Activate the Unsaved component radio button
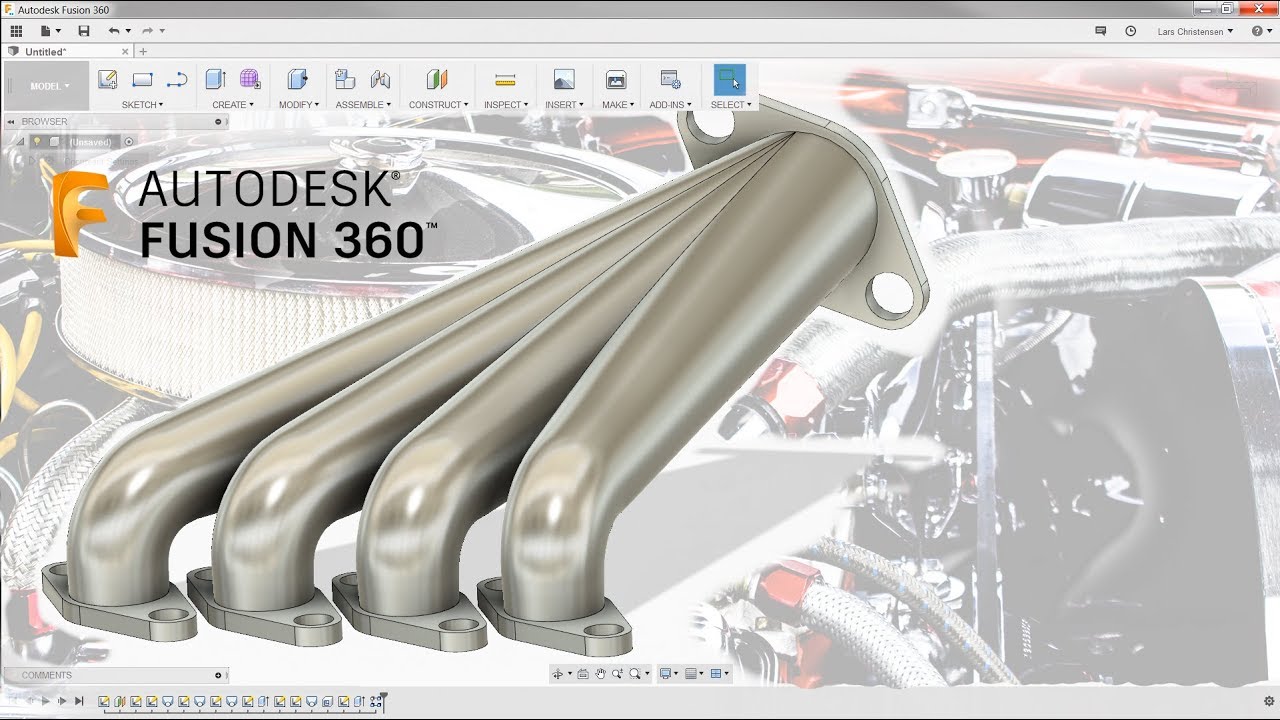Screen dimensions: 1280x720 (x=129, y=142)
